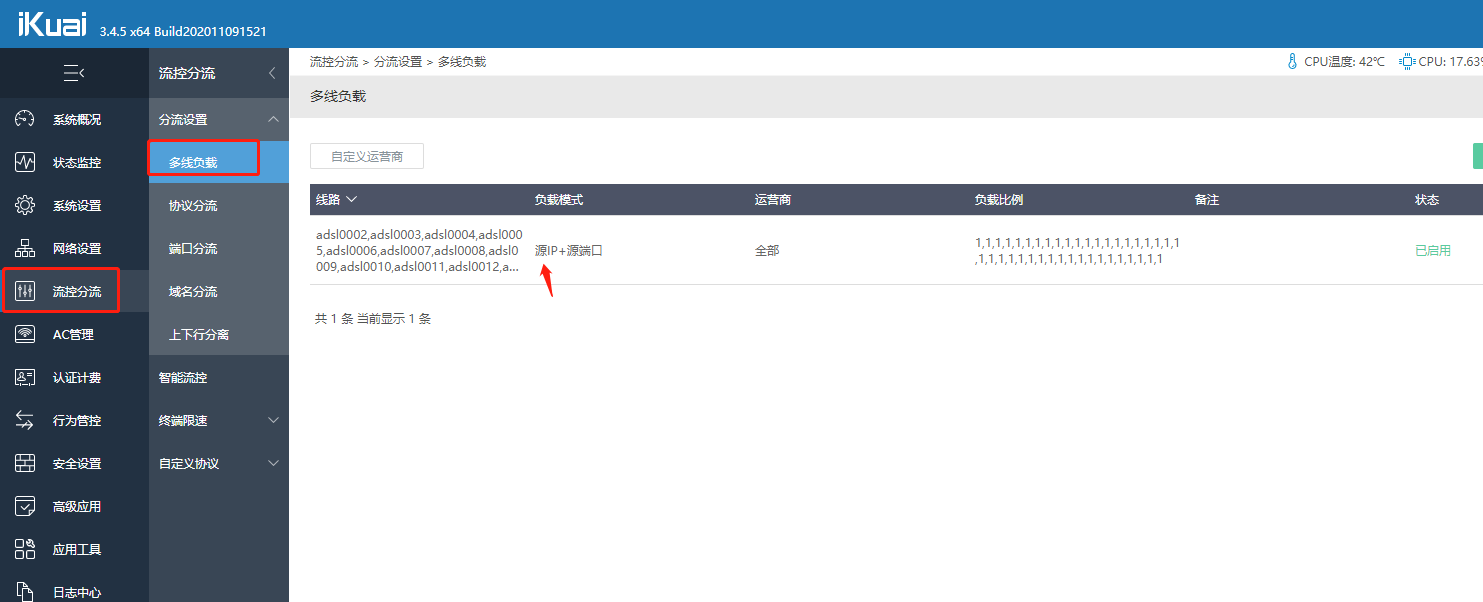Click the 系统设置 gear icon

(25, 205)
